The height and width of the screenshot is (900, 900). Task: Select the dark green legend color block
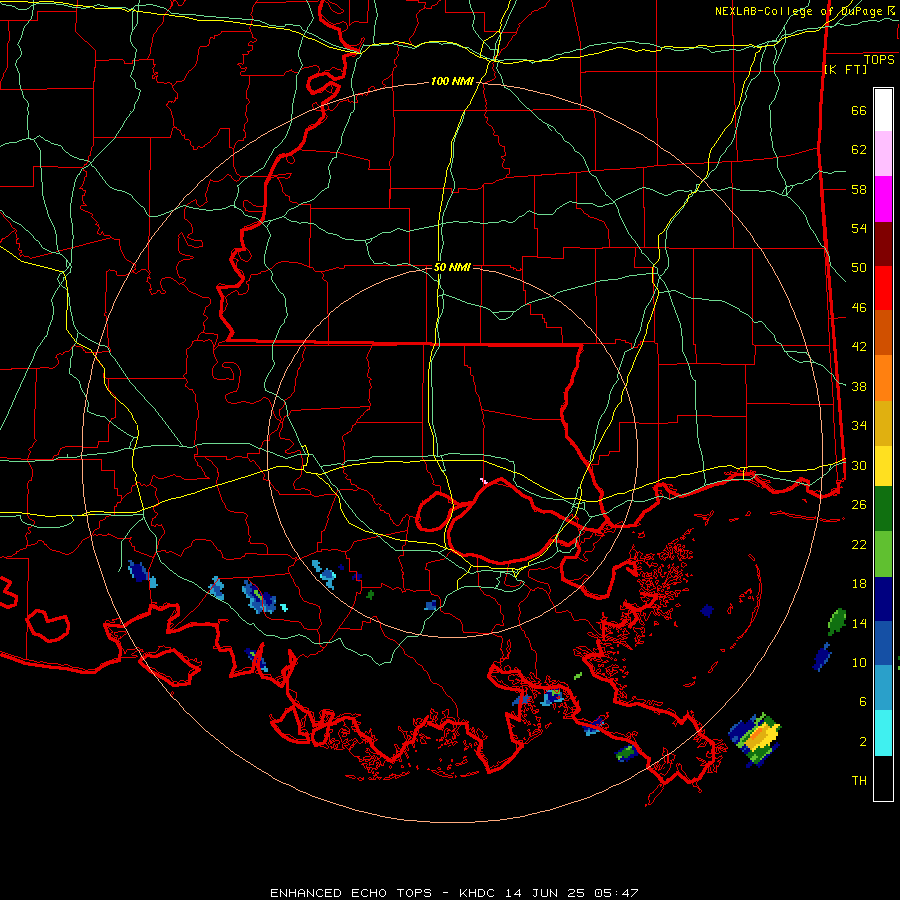point(883,508)
